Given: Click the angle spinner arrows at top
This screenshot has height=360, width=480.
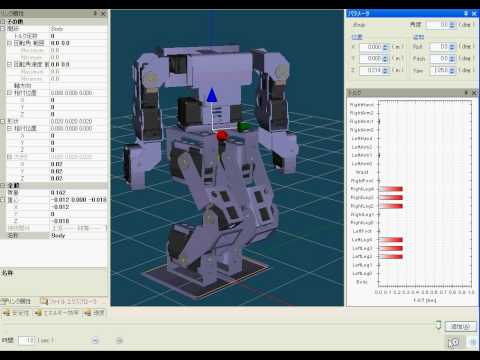Looking at the screenshot, I should click(x=452, y=25).
